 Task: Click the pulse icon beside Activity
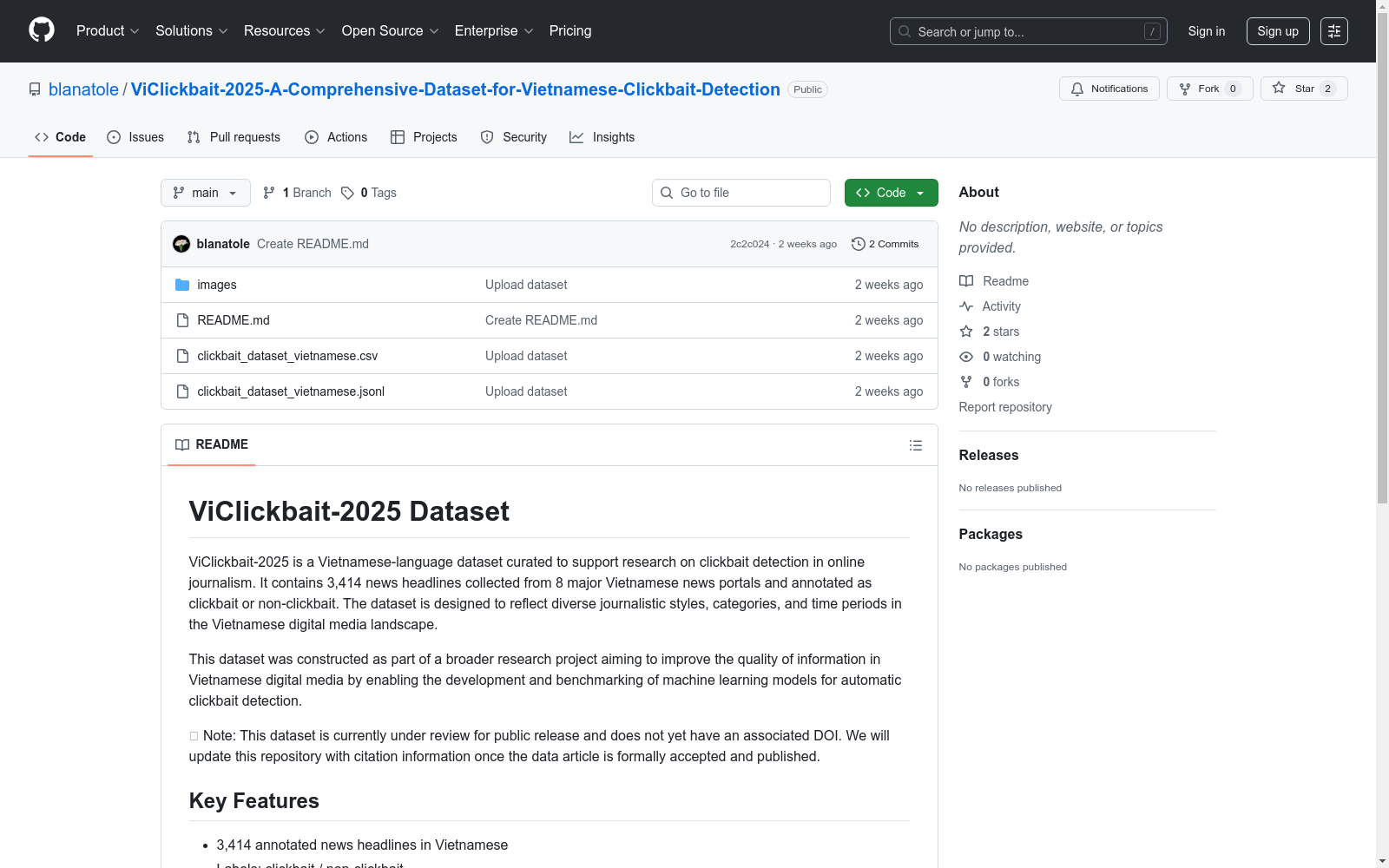pyautogui.click(x=966, y=306)
